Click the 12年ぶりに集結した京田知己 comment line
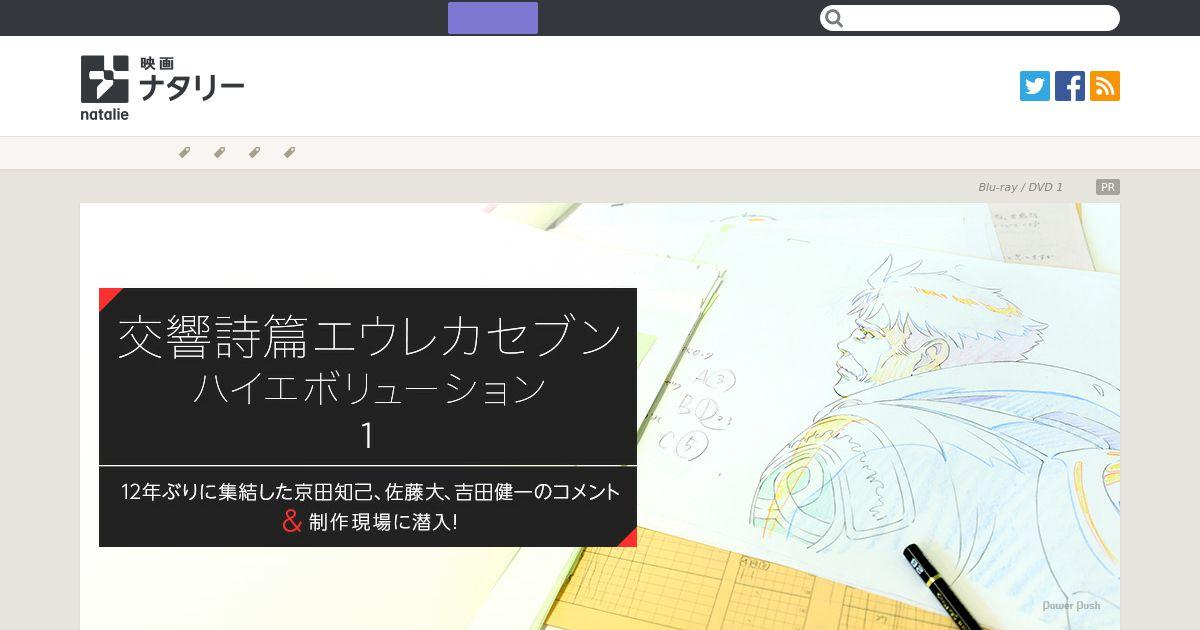The width and height of the screenshot is (1200, 630). [370, 492]
